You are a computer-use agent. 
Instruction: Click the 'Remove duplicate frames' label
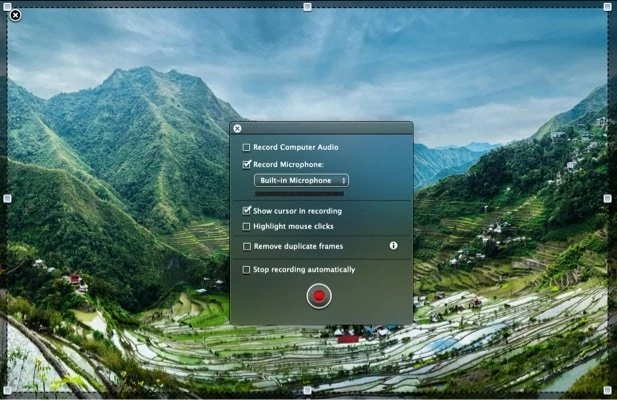pos(298,246)
